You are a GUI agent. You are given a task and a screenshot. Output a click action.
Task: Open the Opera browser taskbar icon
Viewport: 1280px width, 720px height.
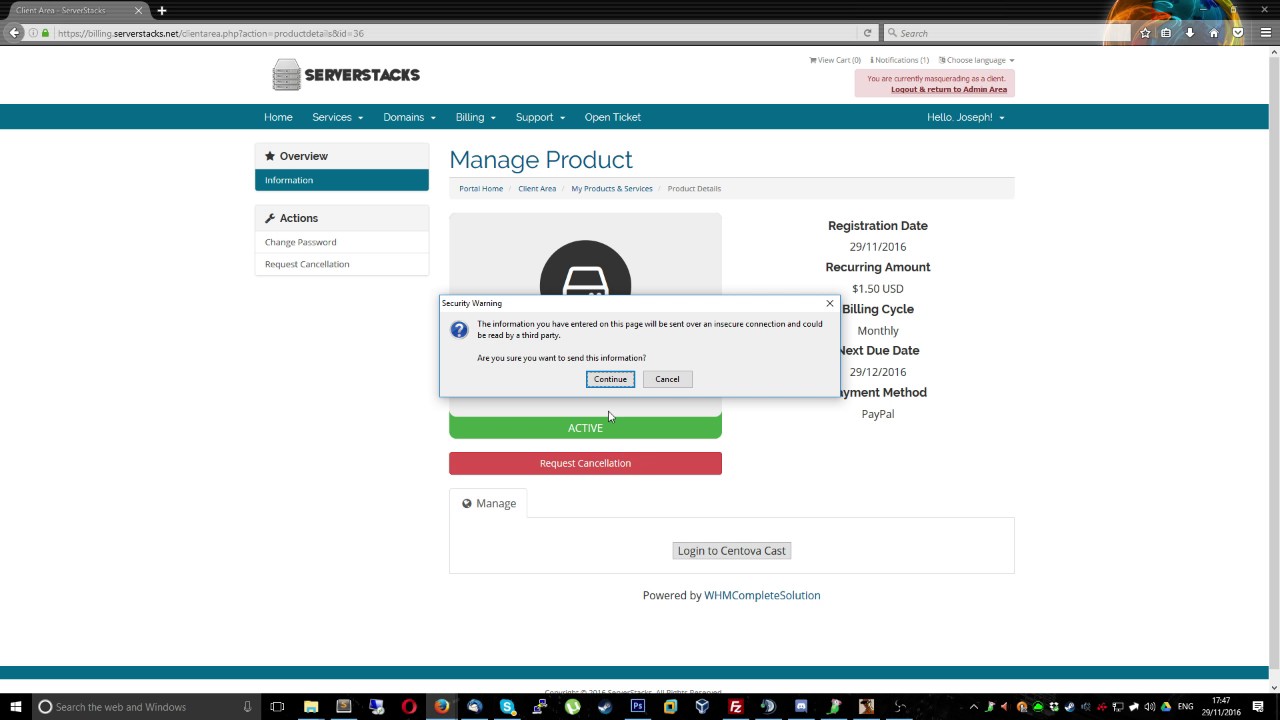409,707
